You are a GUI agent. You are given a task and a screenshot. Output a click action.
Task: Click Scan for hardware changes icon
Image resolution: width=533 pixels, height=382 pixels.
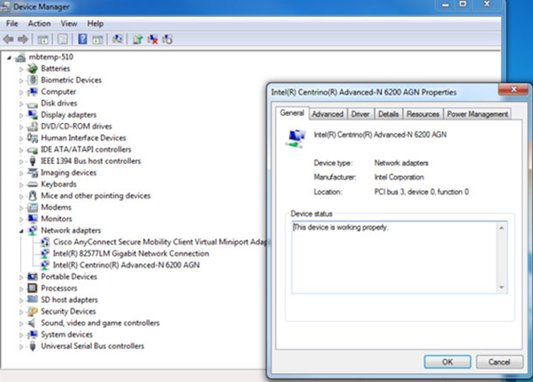pyautogui.click(x=117, y=39)
